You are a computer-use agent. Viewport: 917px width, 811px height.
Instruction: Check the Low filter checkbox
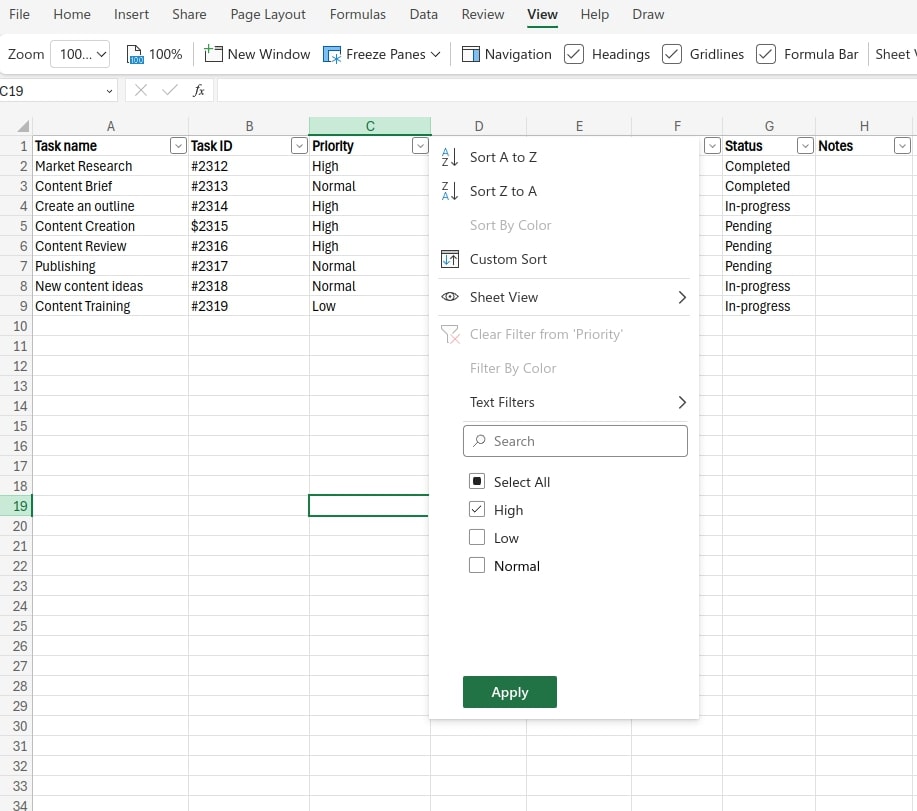click(477, 537)
